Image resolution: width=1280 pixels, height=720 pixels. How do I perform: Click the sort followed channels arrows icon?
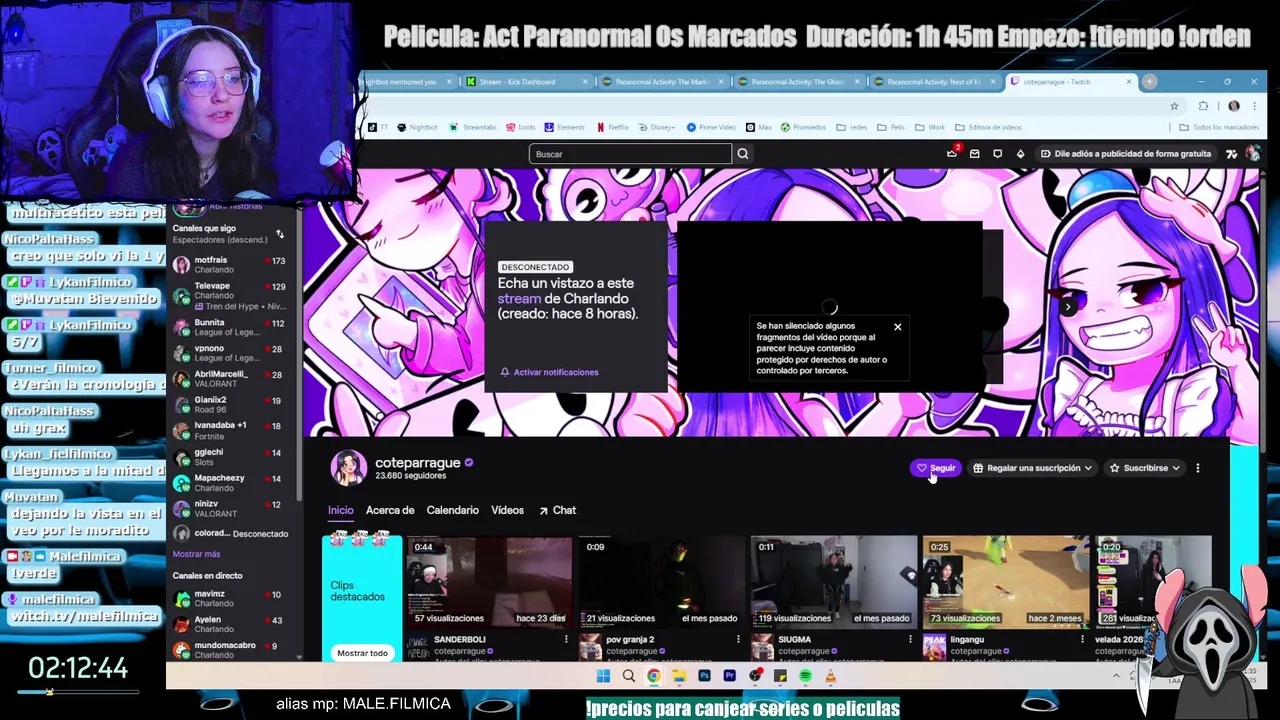[x=280, y=234]
